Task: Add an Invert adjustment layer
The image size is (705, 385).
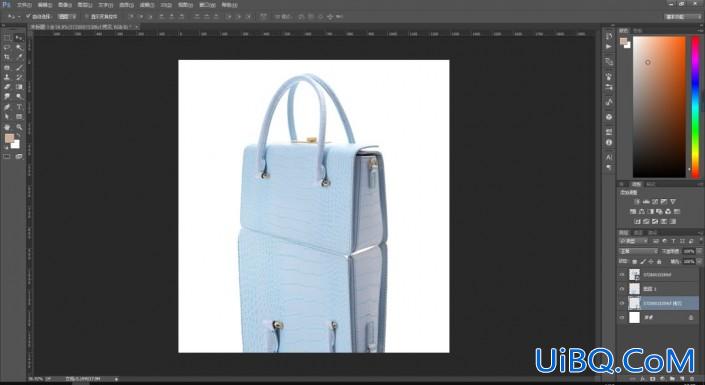Action: pyautogui.click(x=638, y=221)
